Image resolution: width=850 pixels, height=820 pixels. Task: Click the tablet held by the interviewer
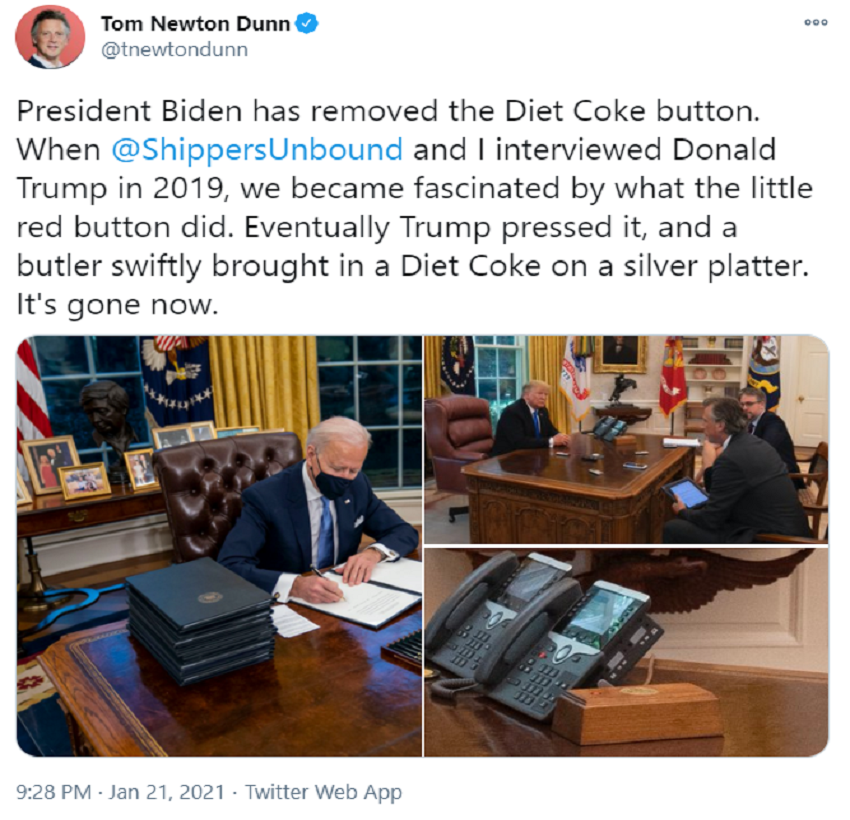(x=685, y=493)
